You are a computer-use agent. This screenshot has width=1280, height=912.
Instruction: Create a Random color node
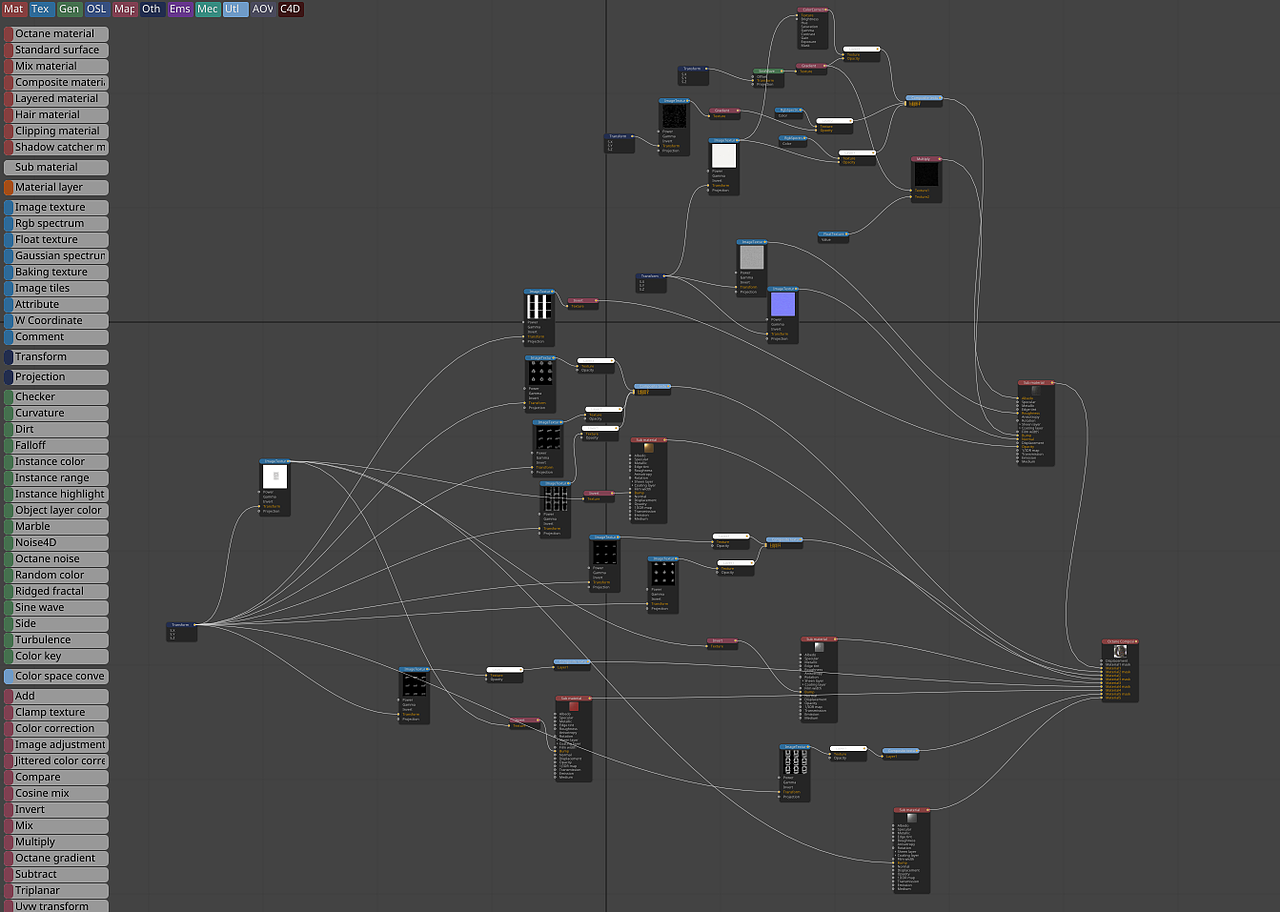(56, 575)
